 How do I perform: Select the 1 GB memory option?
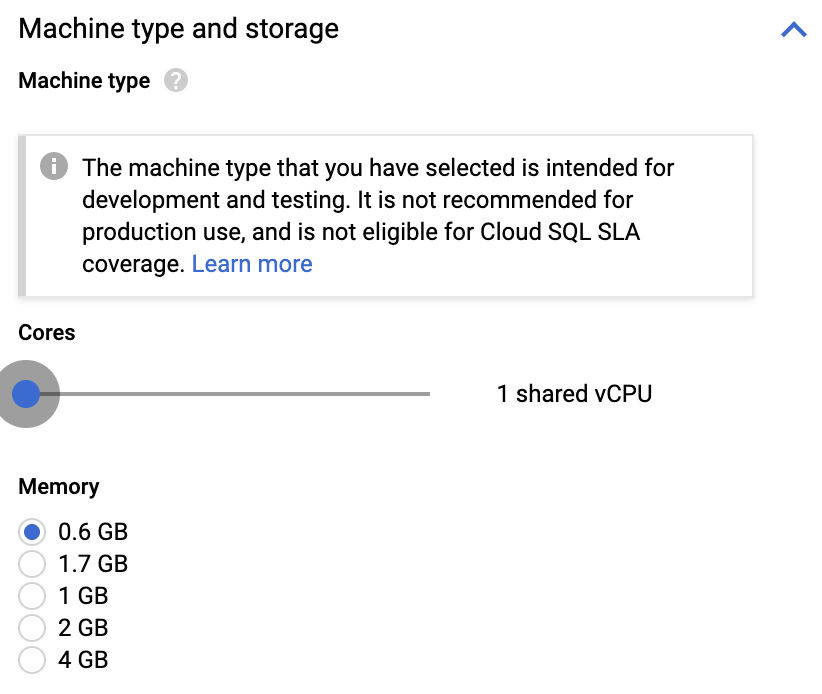click(32, 596)
